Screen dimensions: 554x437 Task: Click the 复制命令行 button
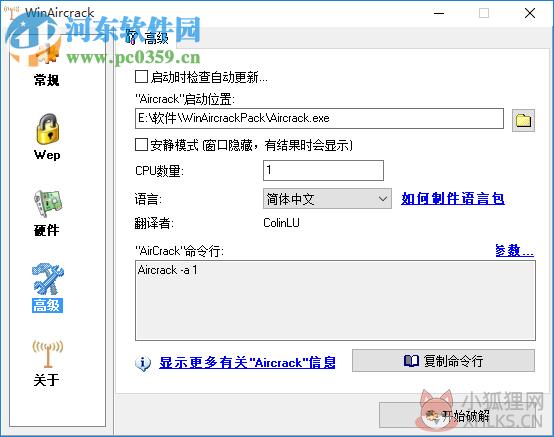point(443,361)
